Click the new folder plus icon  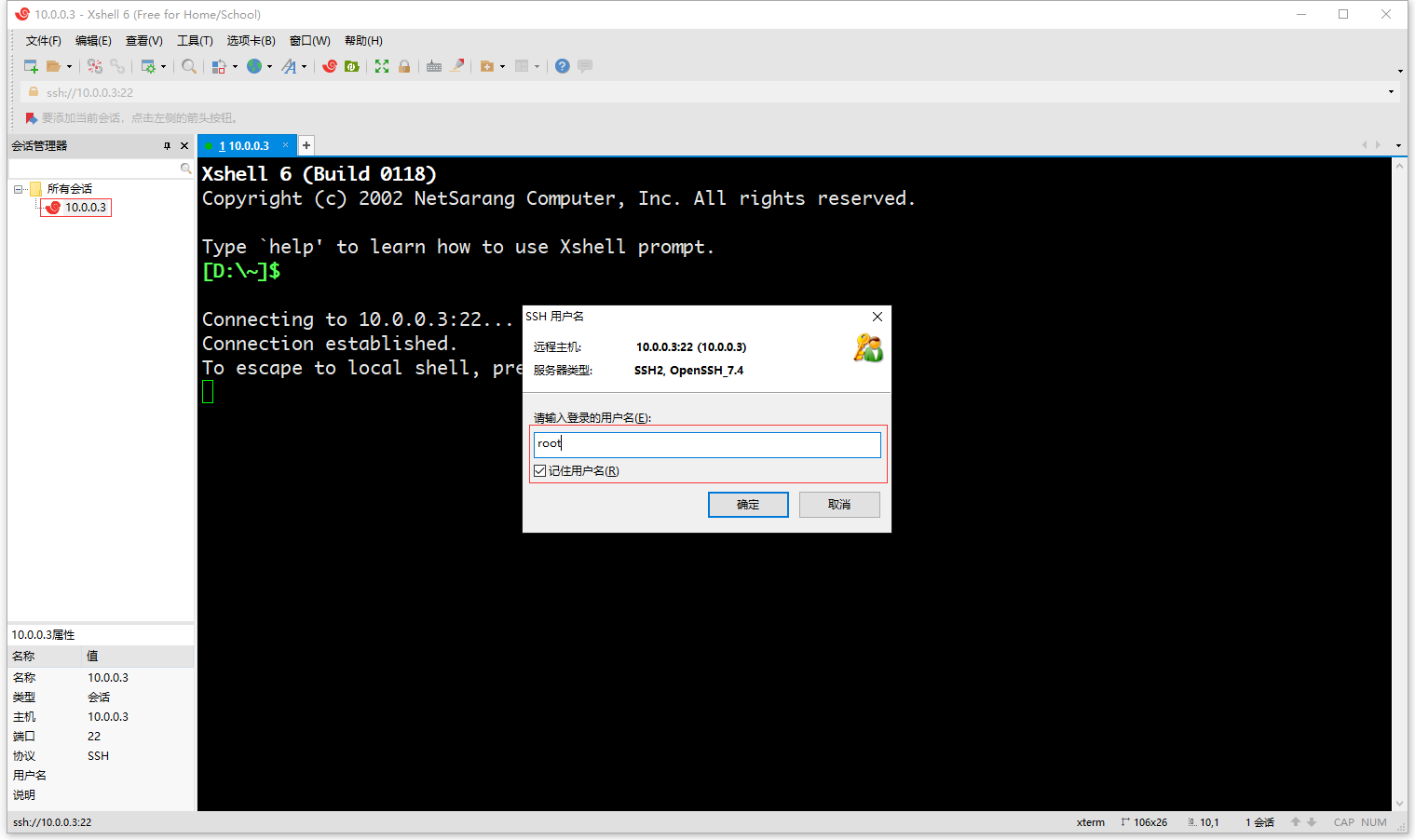(486, 66)
